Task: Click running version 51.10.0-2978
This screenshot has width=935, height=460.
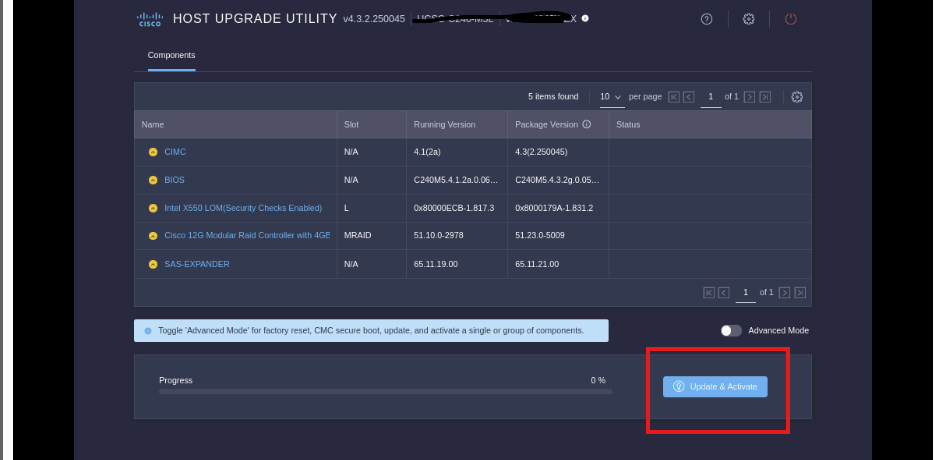Action: click(x=438, y=236)
